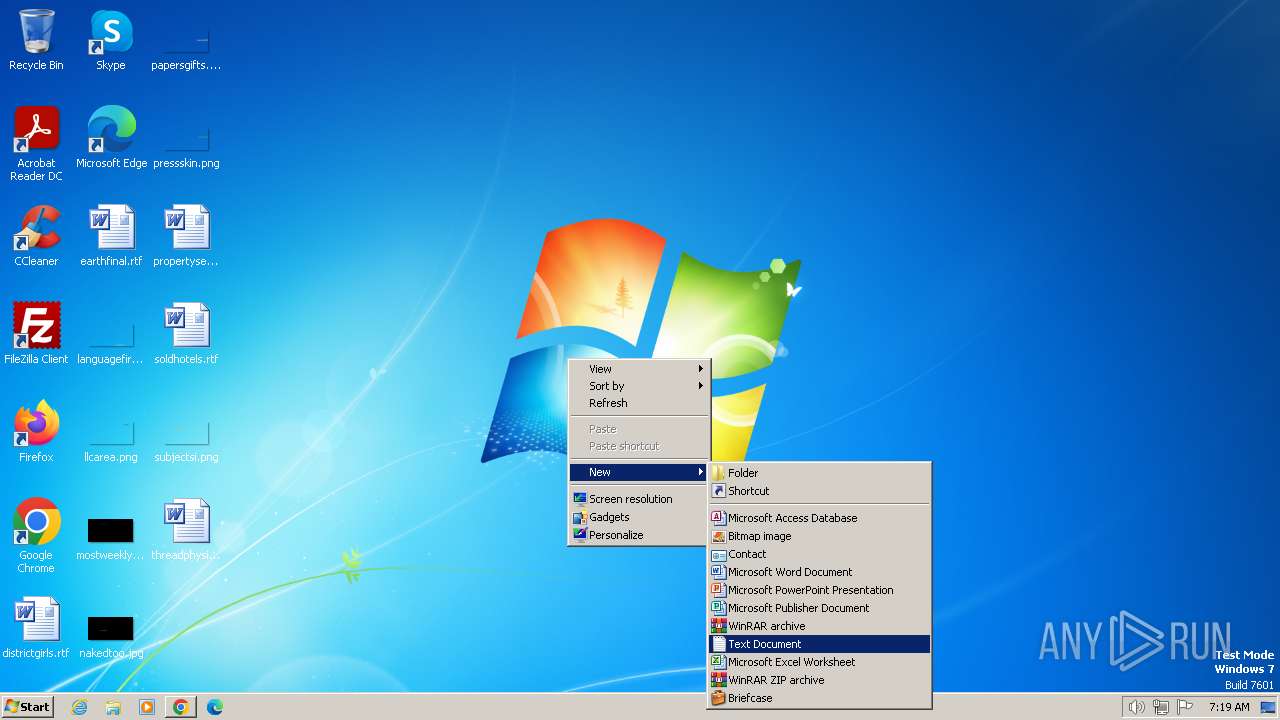The image size is (1280, 720).
Task: Select the Microsoft Edge desktop shortcut
Action: pyautogui.click(x=111, y=137)
